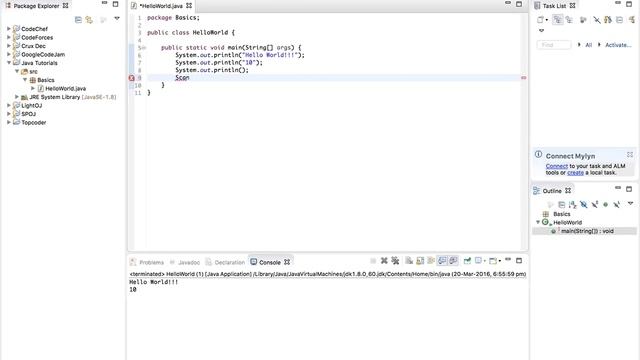Image resolution: width=640 pixels, height=360 pixels.
Task: Collapse the Java Tutorials project
Action: pos(9,63)
